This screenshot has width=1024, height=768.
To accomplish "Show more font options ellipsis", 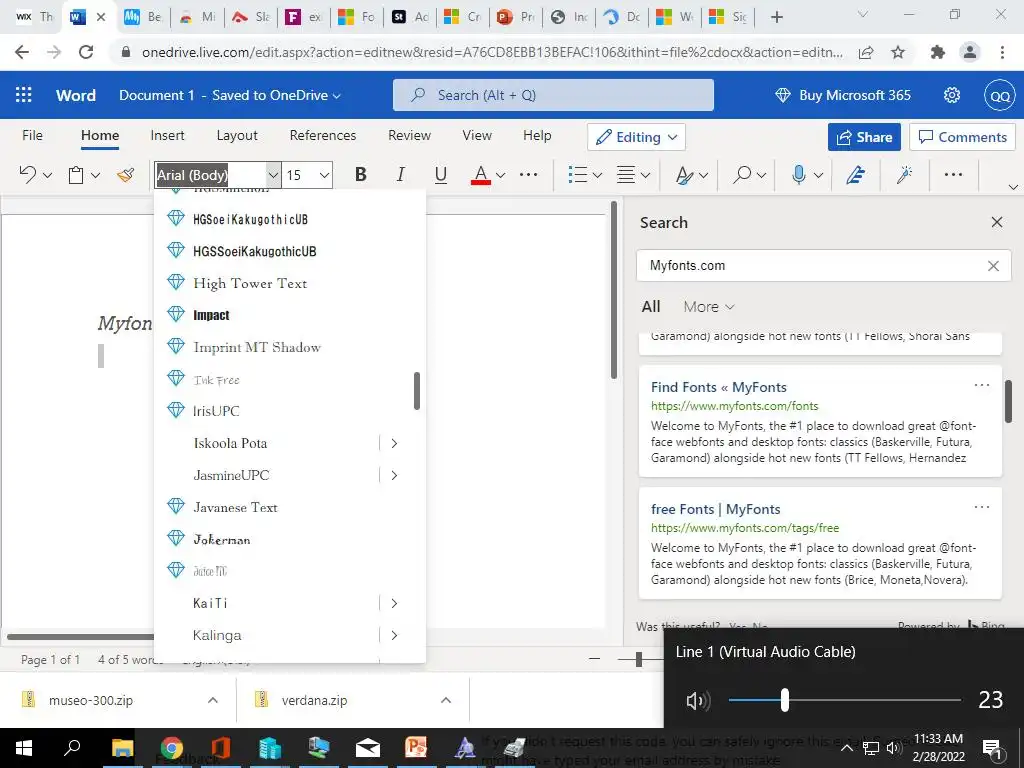I will pos(528,174).
